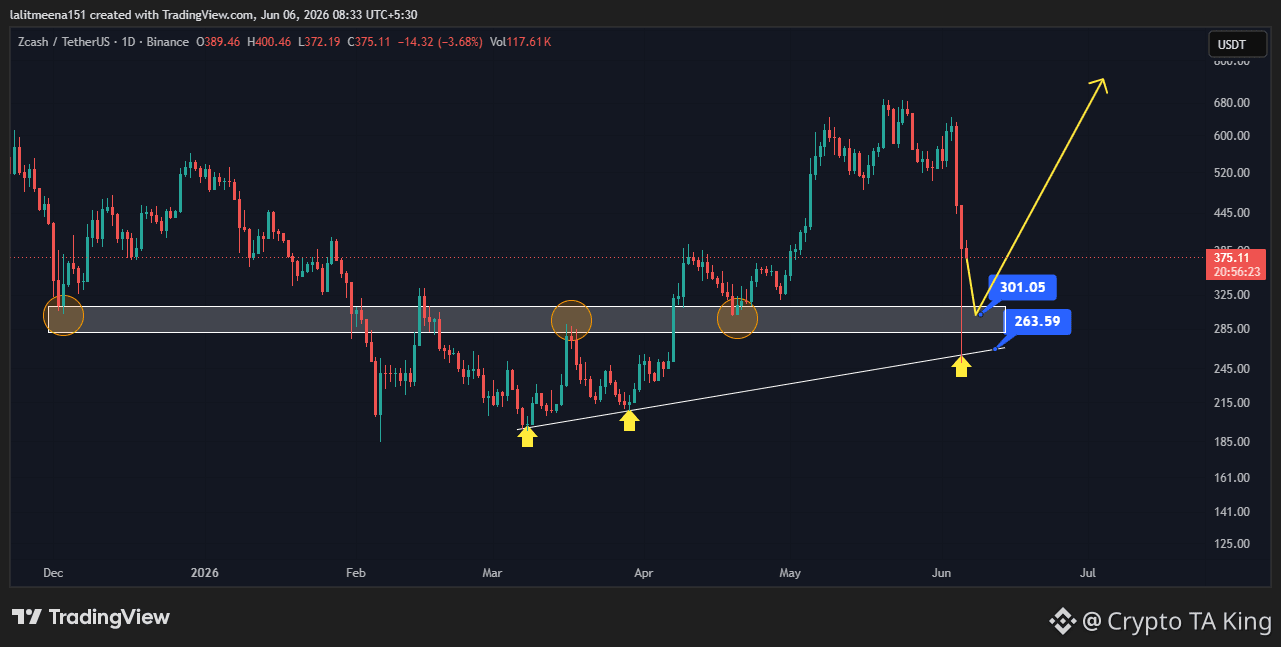
Task: Click the Feb label on time axis
Action: point(356,573)
